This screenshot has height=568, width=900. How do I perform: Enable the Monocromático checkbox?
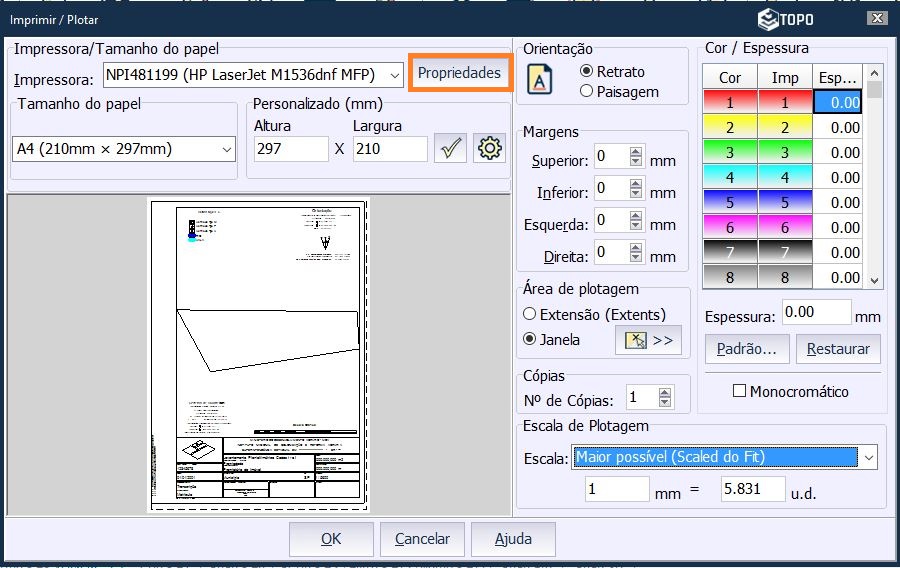click(x=740, y=391)
